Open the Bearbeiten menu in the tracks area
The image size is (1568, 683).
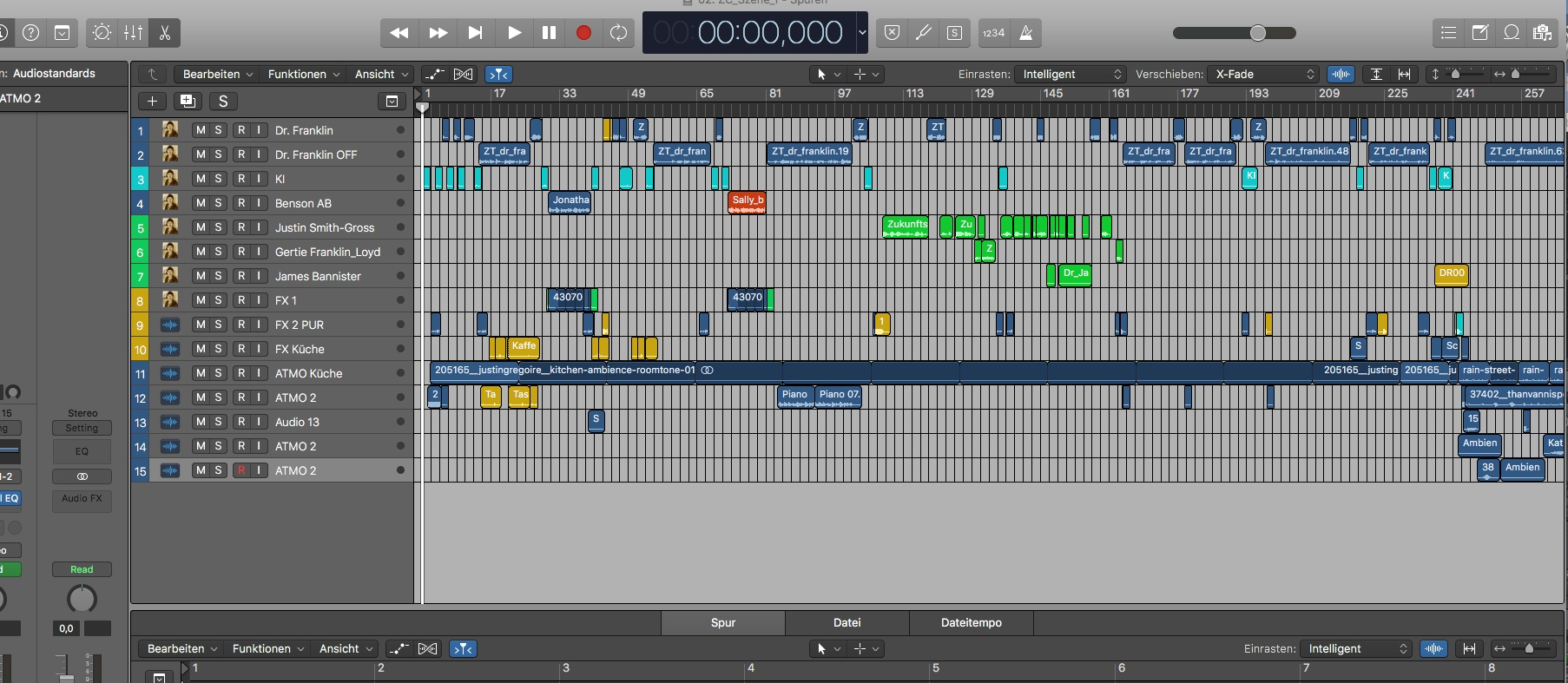point(218,75)
